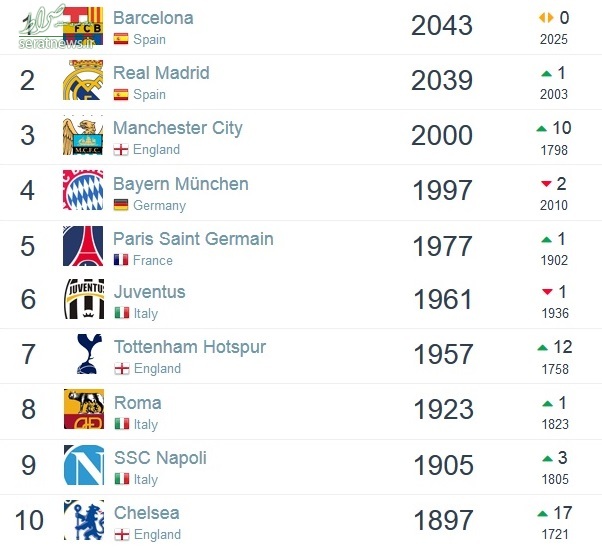
Task: Click the green up arrow beside Manchester City
Action: point(542,129)
